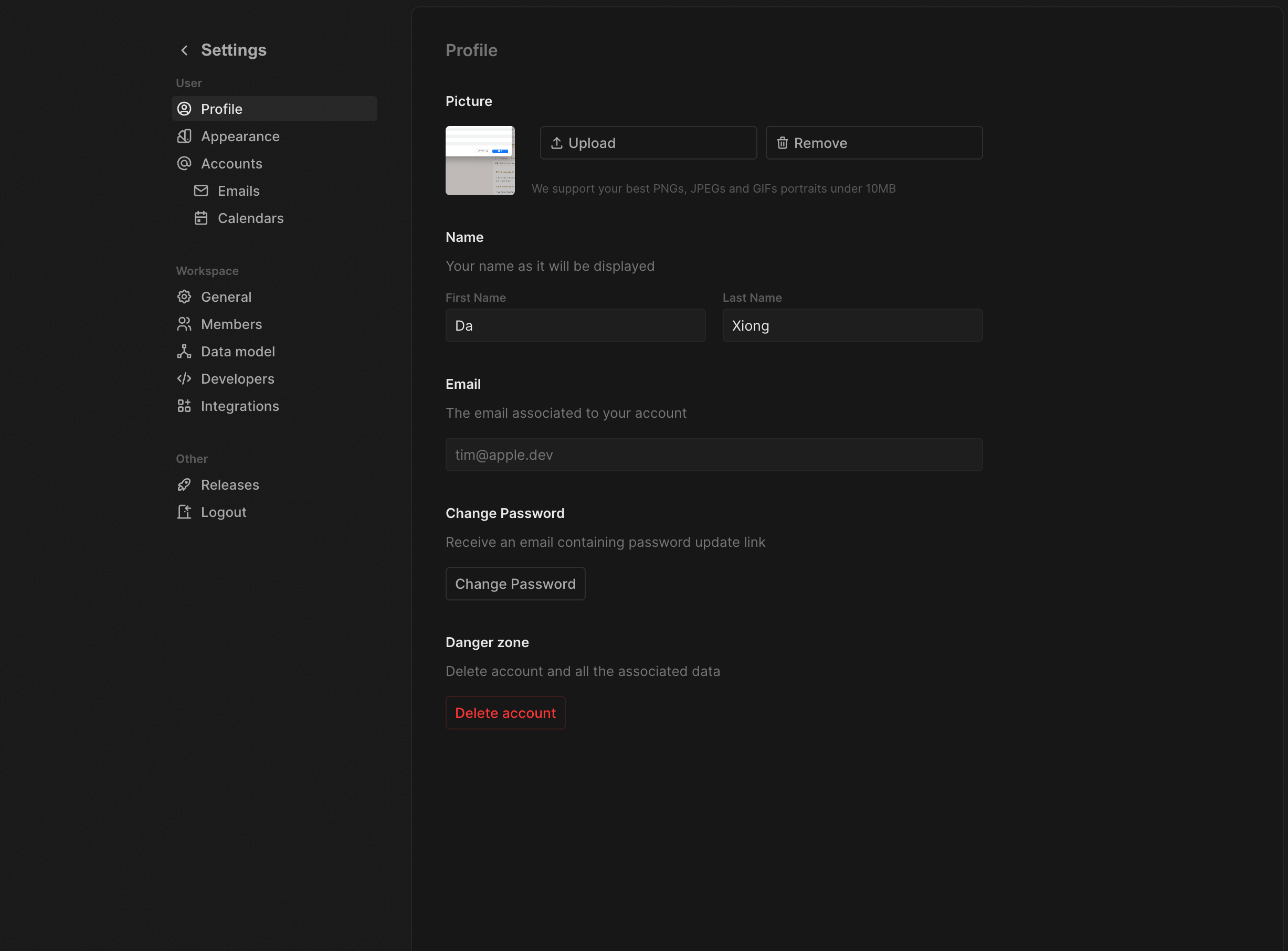The image size is (1288, 951).
Task: Click the profile picture thumbnail
Action: [480, 161]
